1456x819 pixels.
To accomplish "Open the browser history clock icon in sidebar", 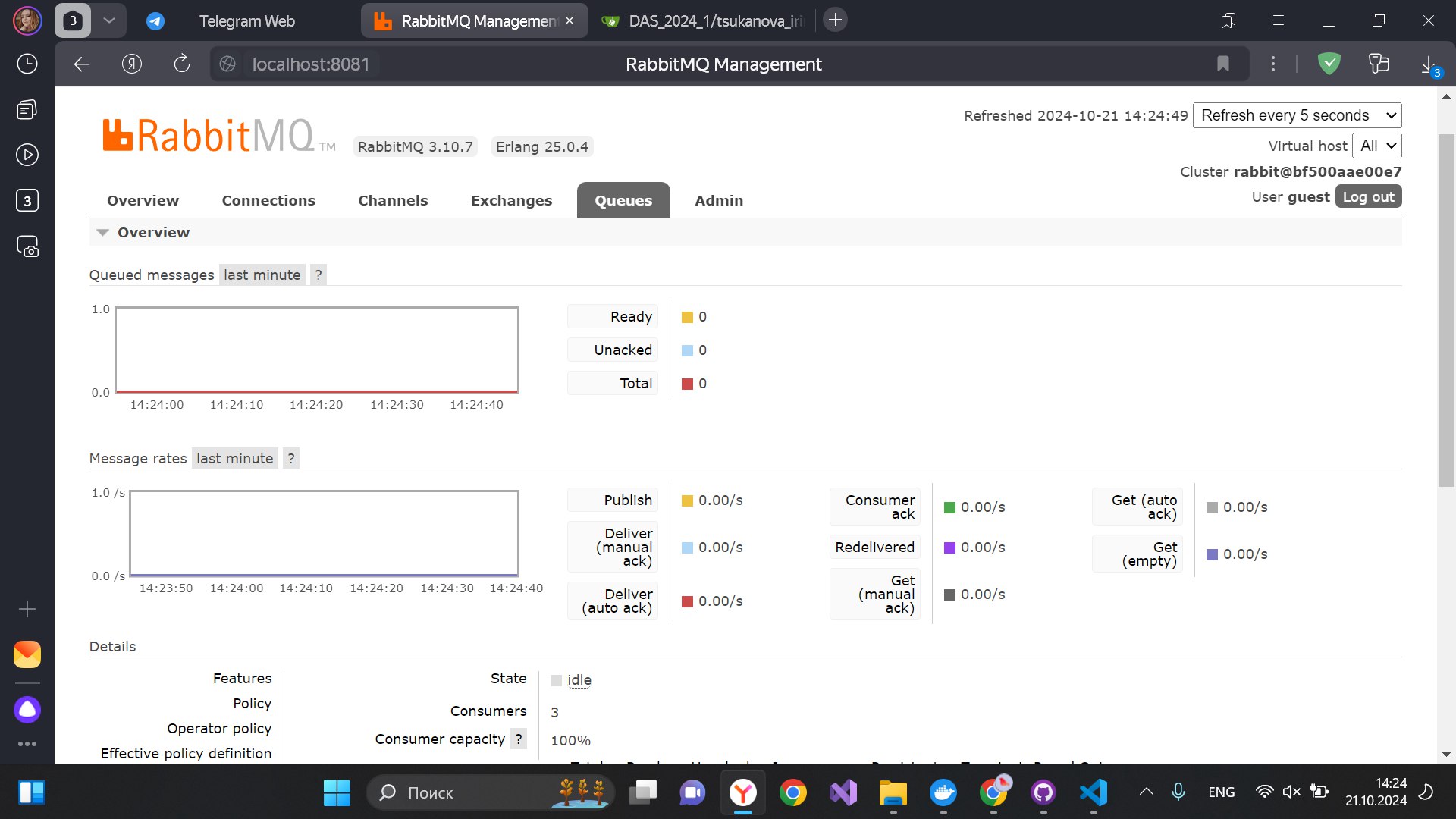I will click(27, 64).
